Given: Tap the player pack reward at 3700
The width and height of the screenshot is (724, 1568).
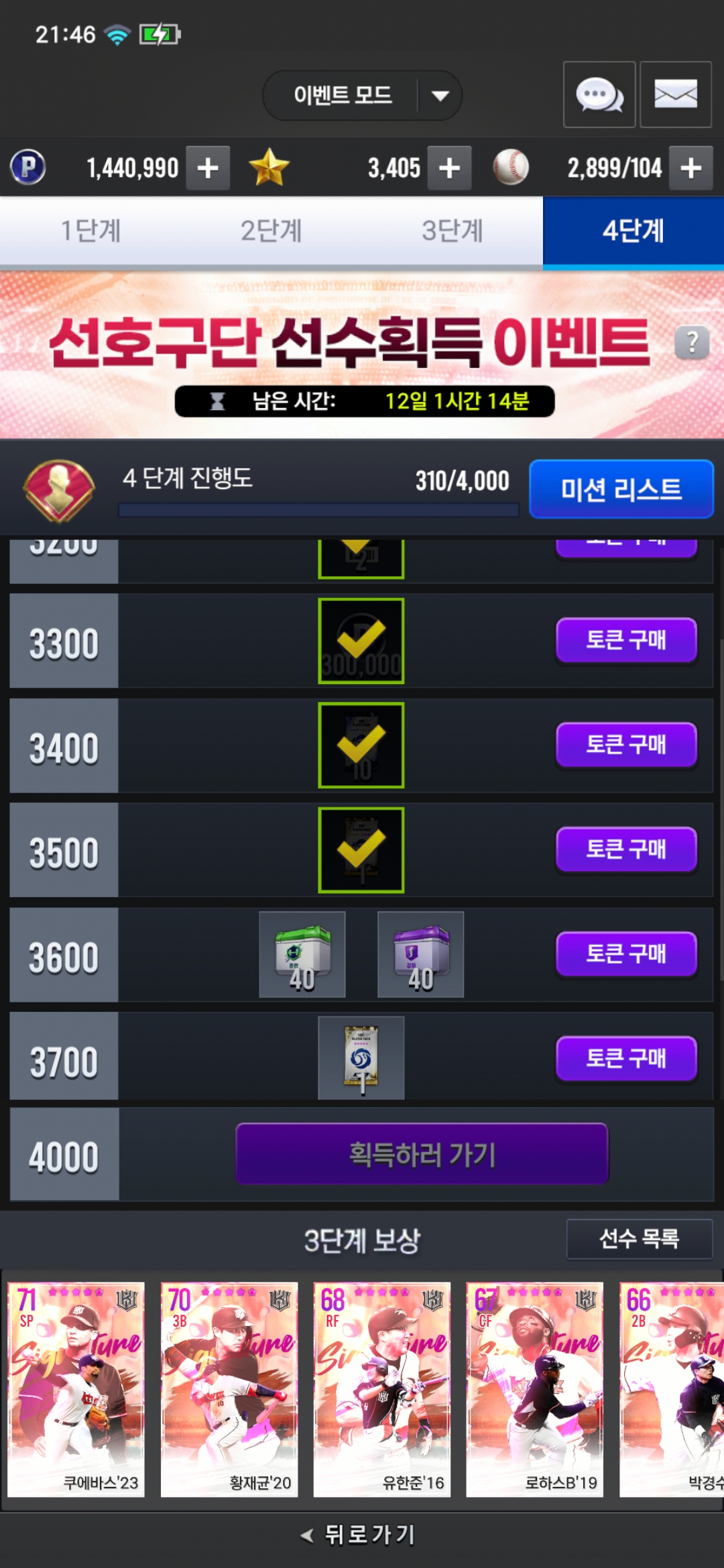Looking at the screenshot, I should click(361, 1059).
